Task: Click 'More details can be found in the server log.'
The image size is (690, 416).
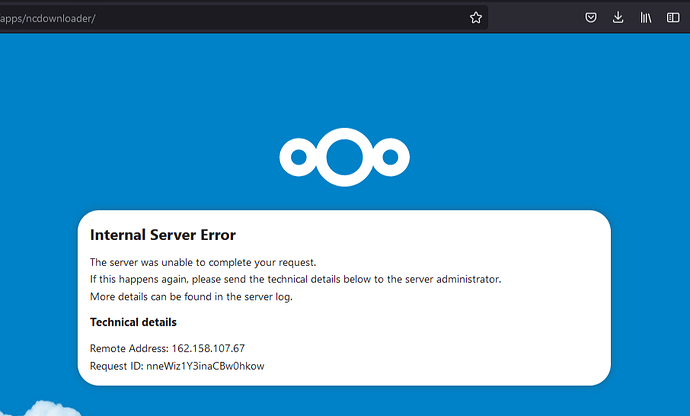Action: click(191, 297)
